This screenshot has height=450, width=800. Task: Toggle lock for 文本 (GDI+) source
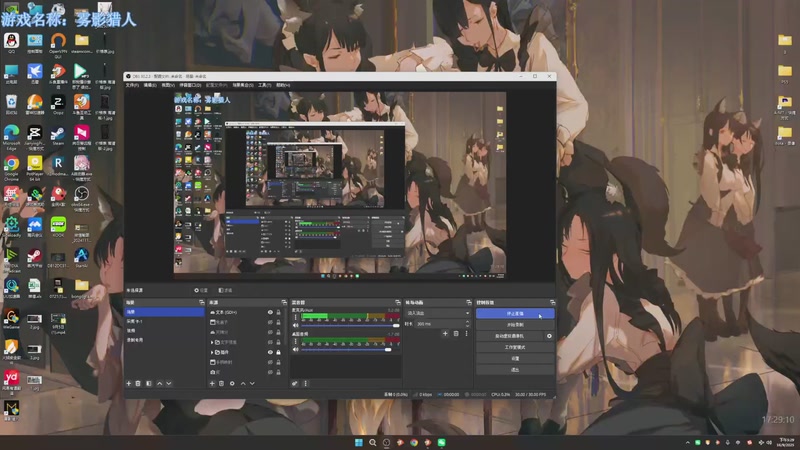(279, 312)
